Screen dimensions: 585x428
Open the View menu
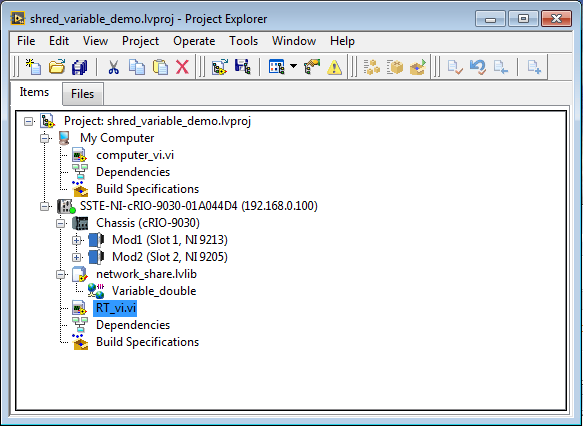pyautogui.click(x=96, y=41)
